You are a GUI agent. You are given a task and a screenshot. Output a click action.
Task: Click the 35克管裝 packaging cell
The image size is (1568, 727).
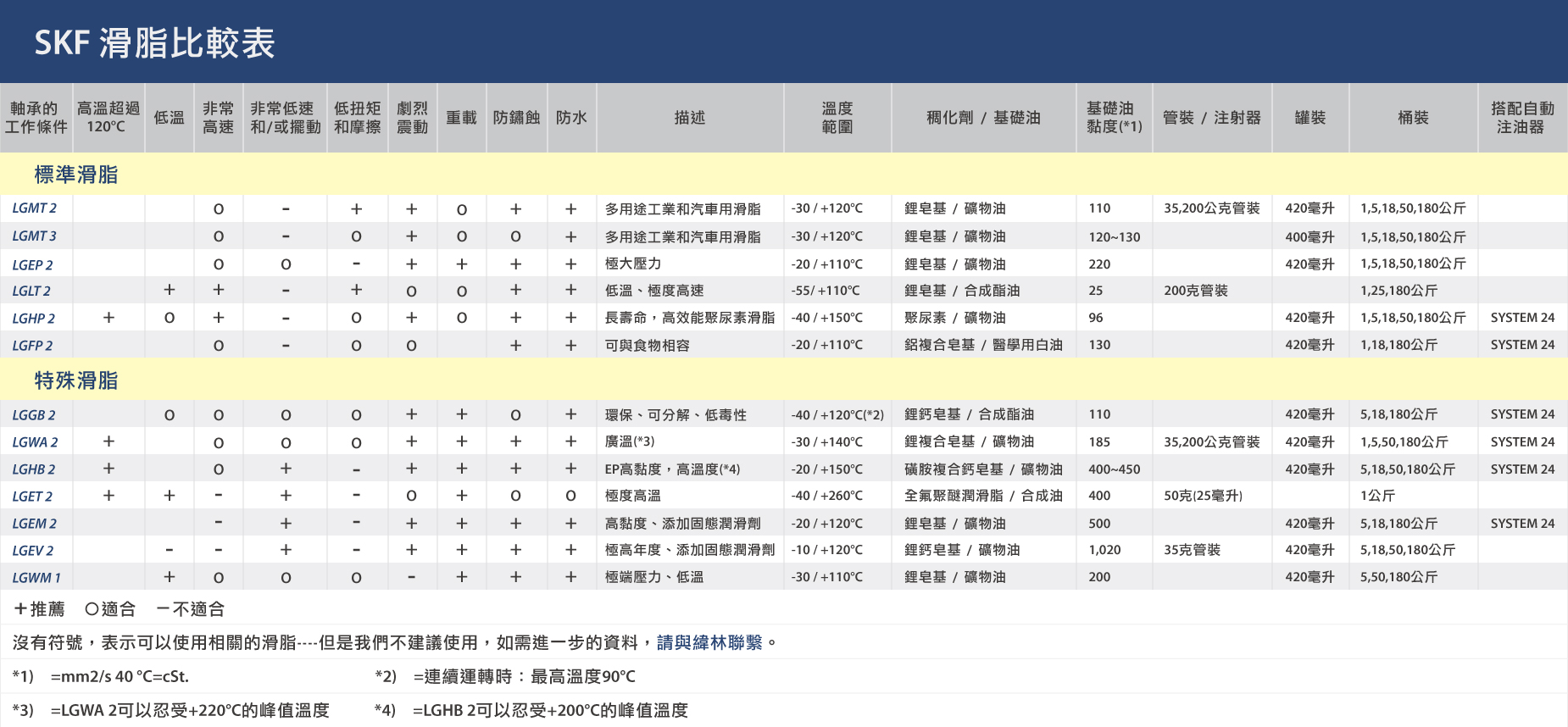coord(1193,550)
